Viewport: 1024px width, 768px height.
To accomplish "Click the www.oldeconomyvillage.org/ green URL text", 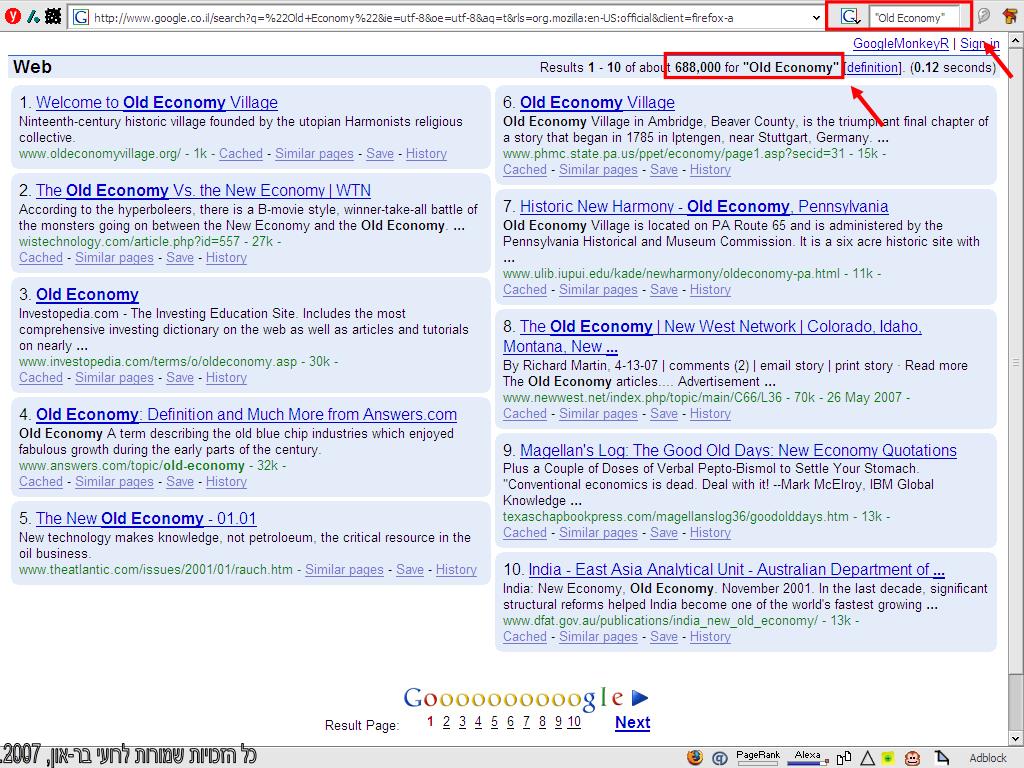I will (x=100, y=153).
